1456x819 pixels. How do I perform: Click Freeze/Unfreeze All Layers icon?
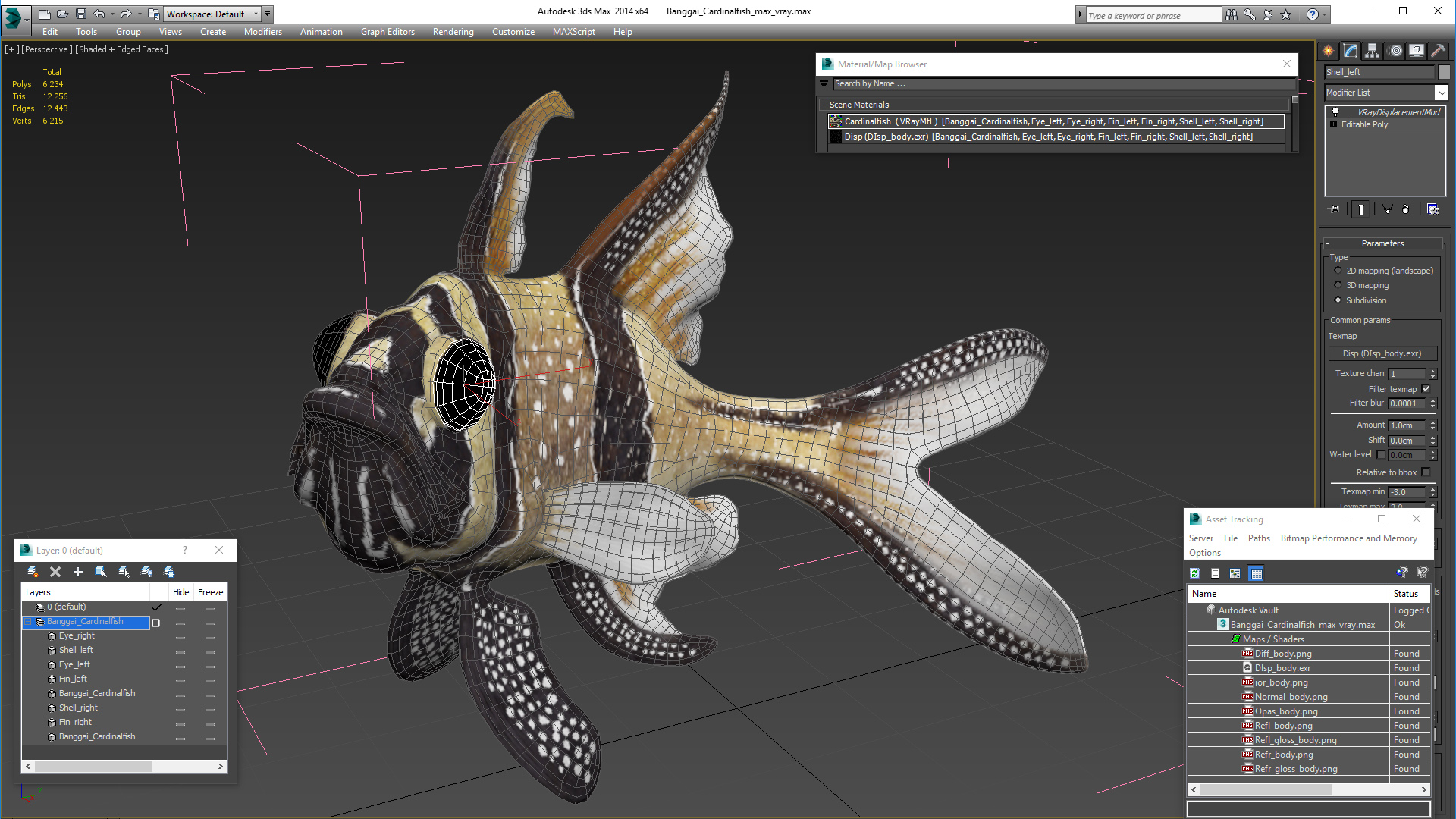click(169, 572)
